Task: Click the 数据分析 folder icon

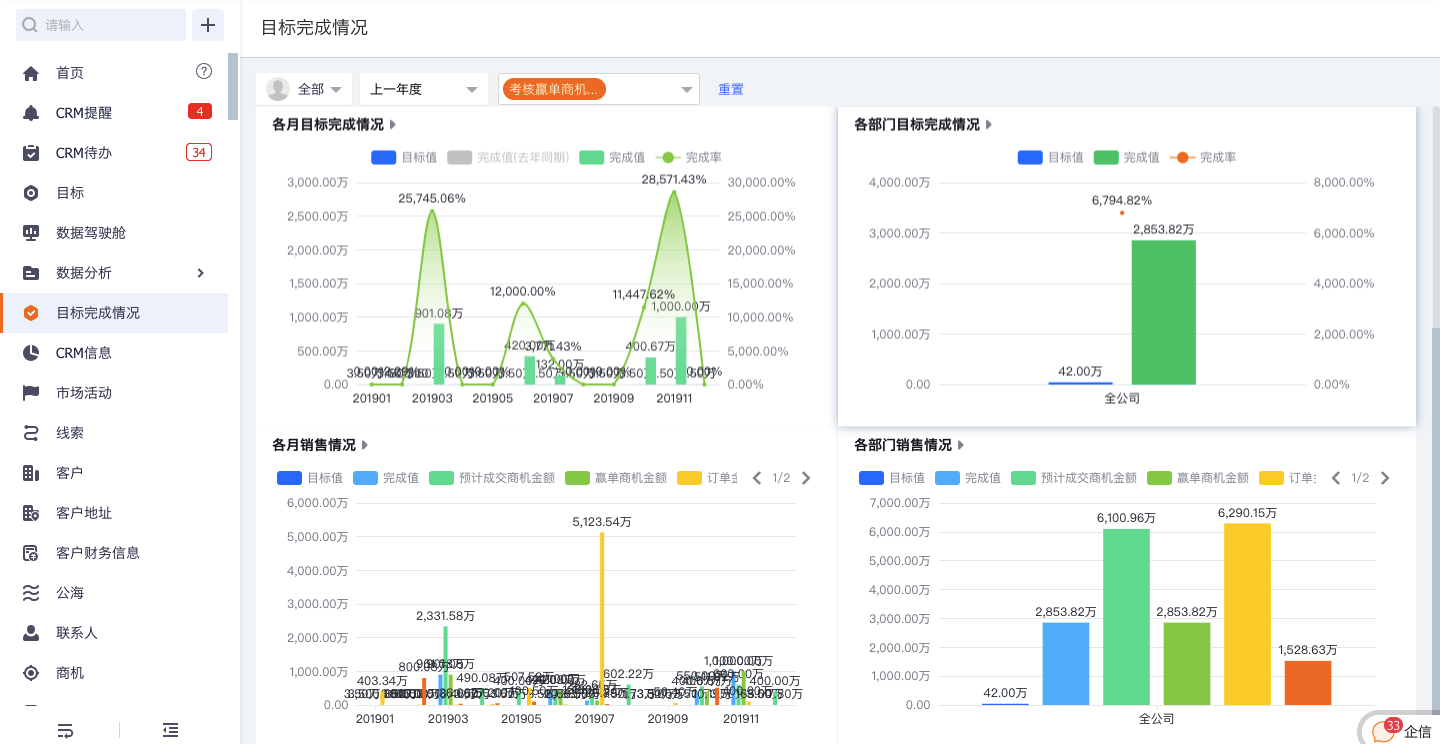Action: point(31,273)
